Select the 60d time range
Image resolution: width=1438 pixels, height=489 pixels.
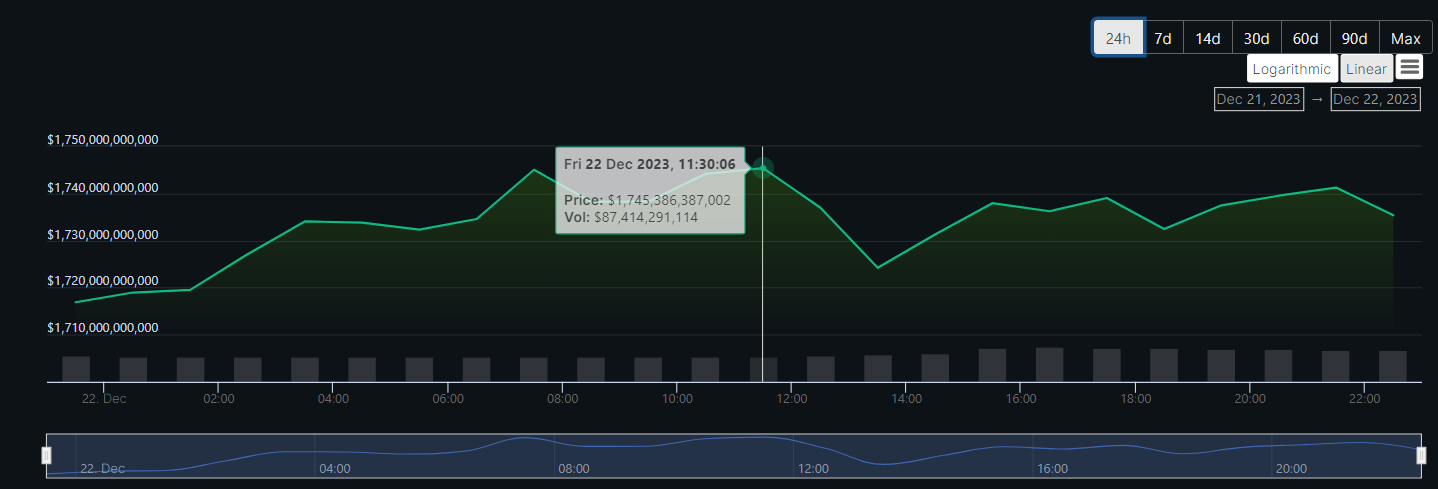[x=1305, y=38]
